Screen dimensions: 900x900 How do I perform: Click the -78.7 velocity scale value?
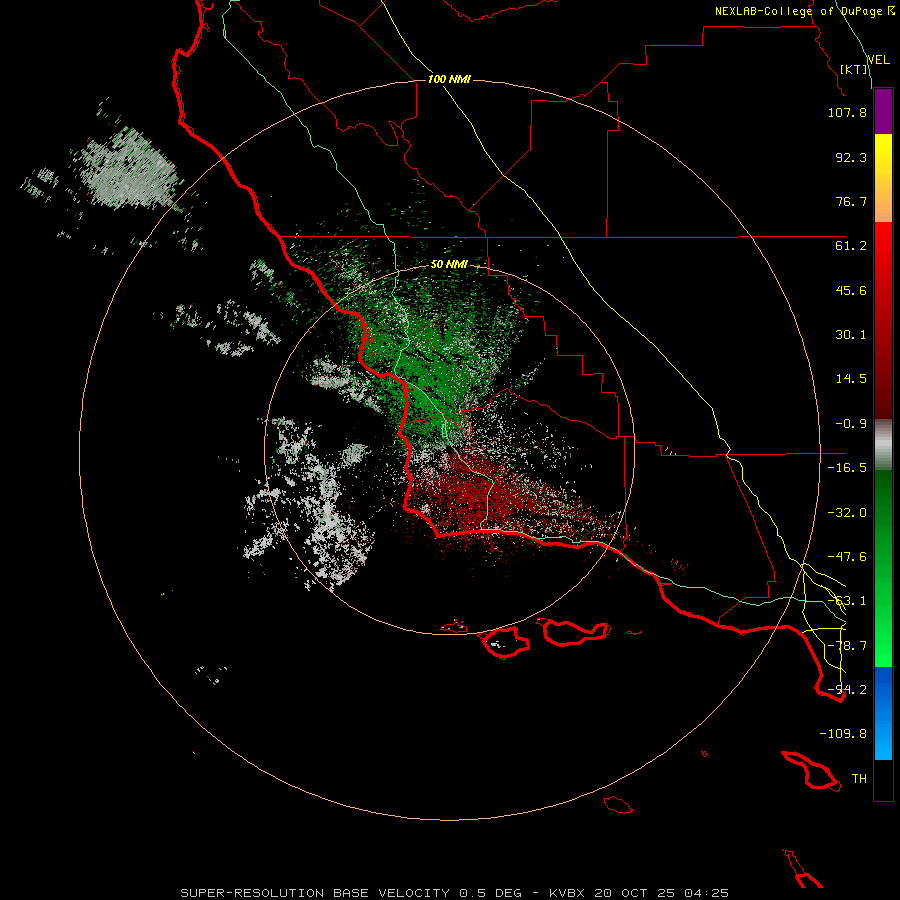[x=847, y=646]
